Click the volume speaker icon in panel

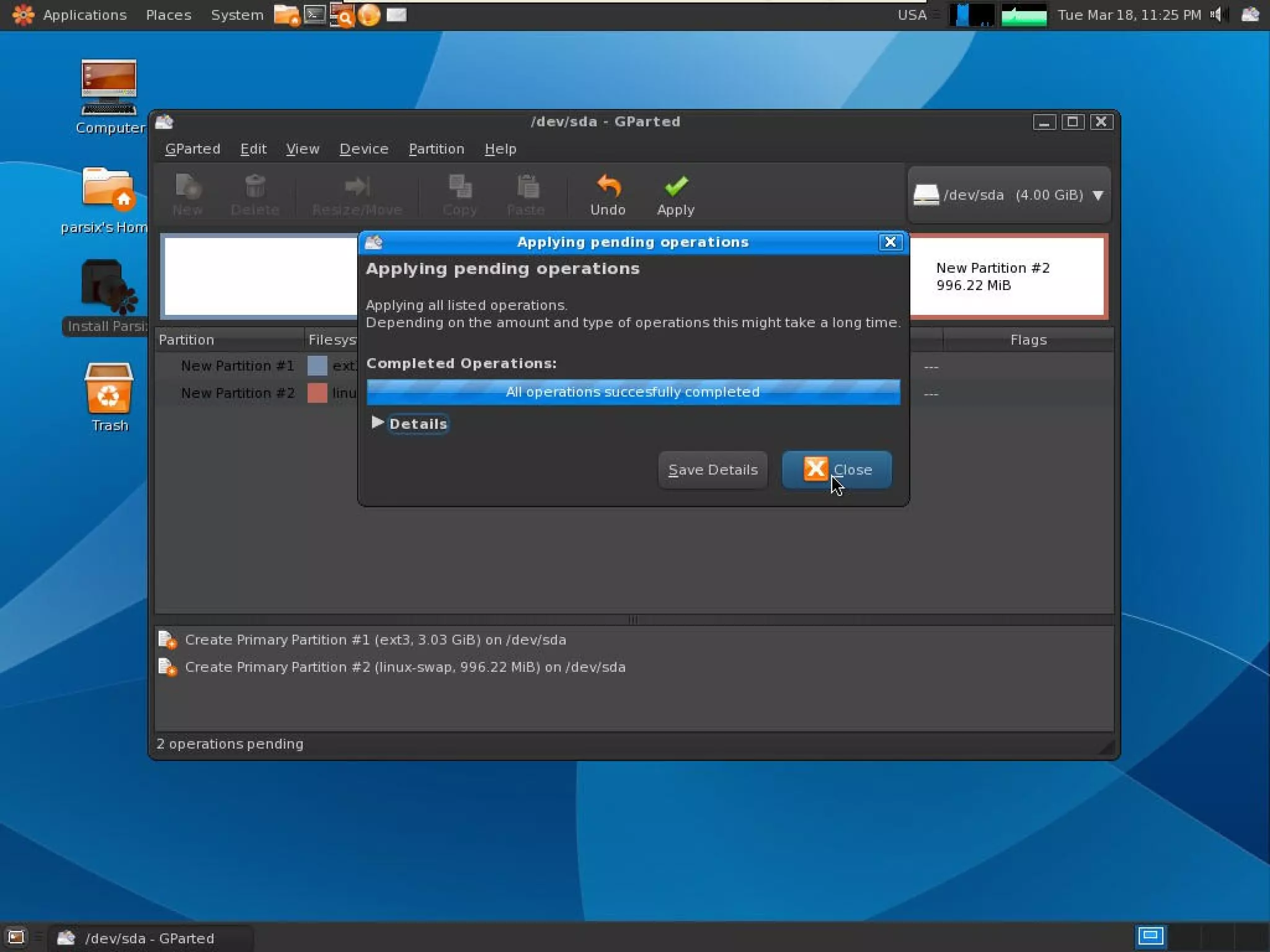[x=1217, y=14]
